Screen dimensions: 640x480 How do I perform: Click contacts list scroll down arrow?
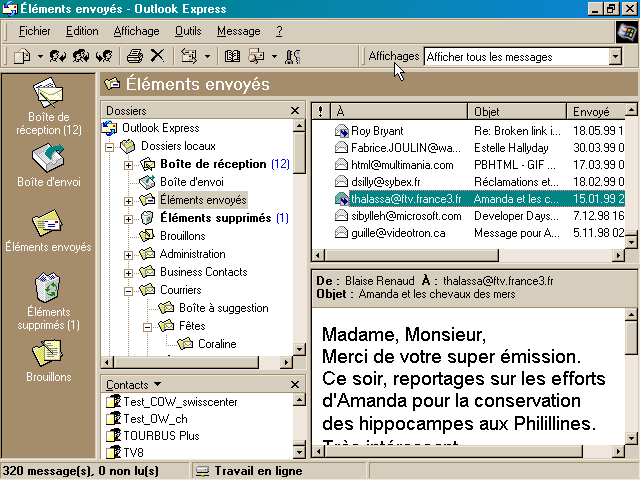click(x=299, y=452)
